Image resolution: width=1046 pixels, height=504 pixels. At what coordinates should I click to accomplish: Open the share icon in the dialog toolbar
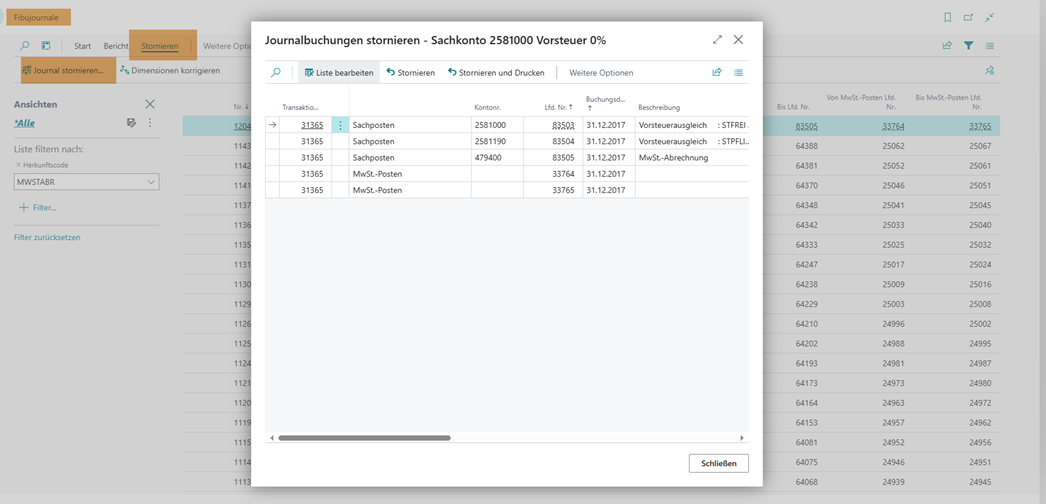pyautogui.click(x=716, y=73)
